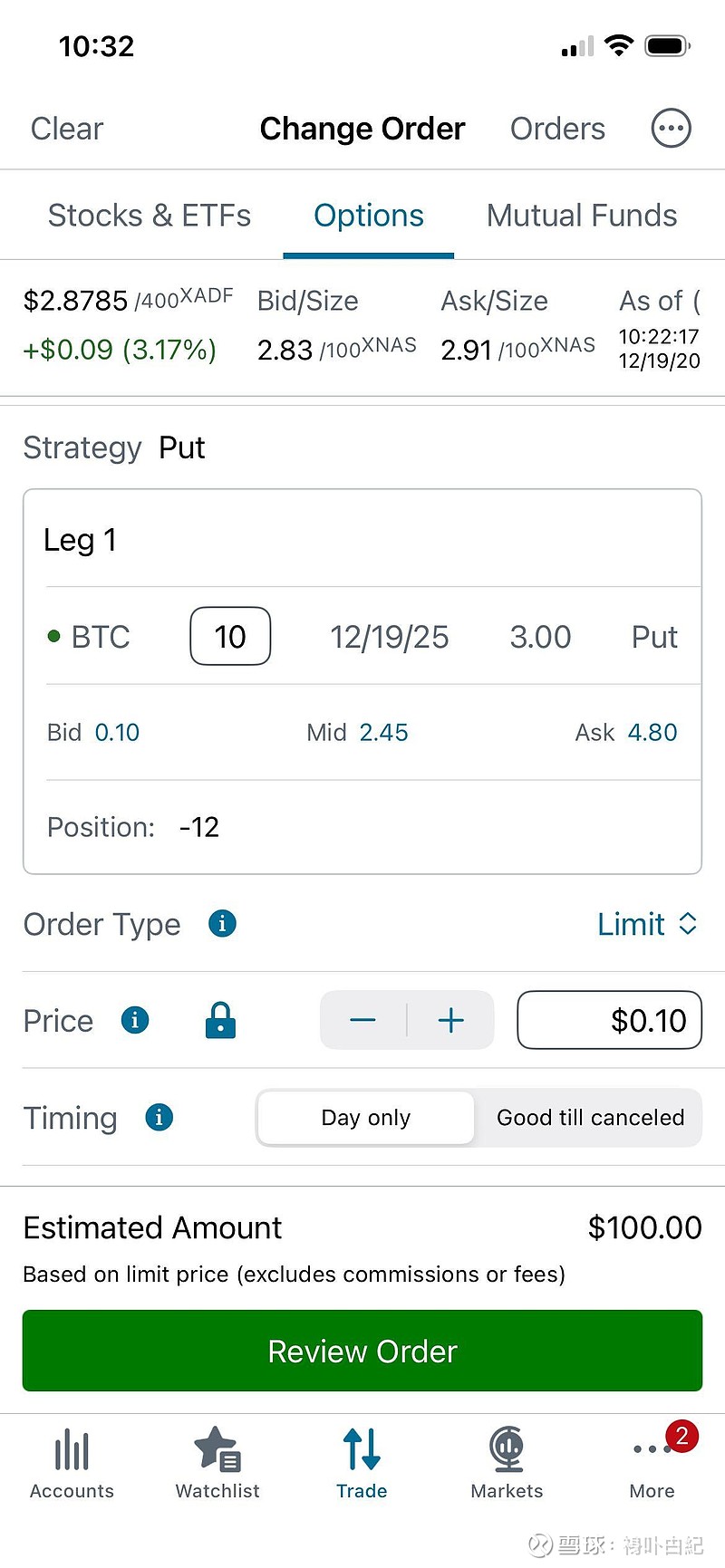Edit the Leg 1 quantity field
Viewport: 725px width, 1568px height.
coord(230,636)
